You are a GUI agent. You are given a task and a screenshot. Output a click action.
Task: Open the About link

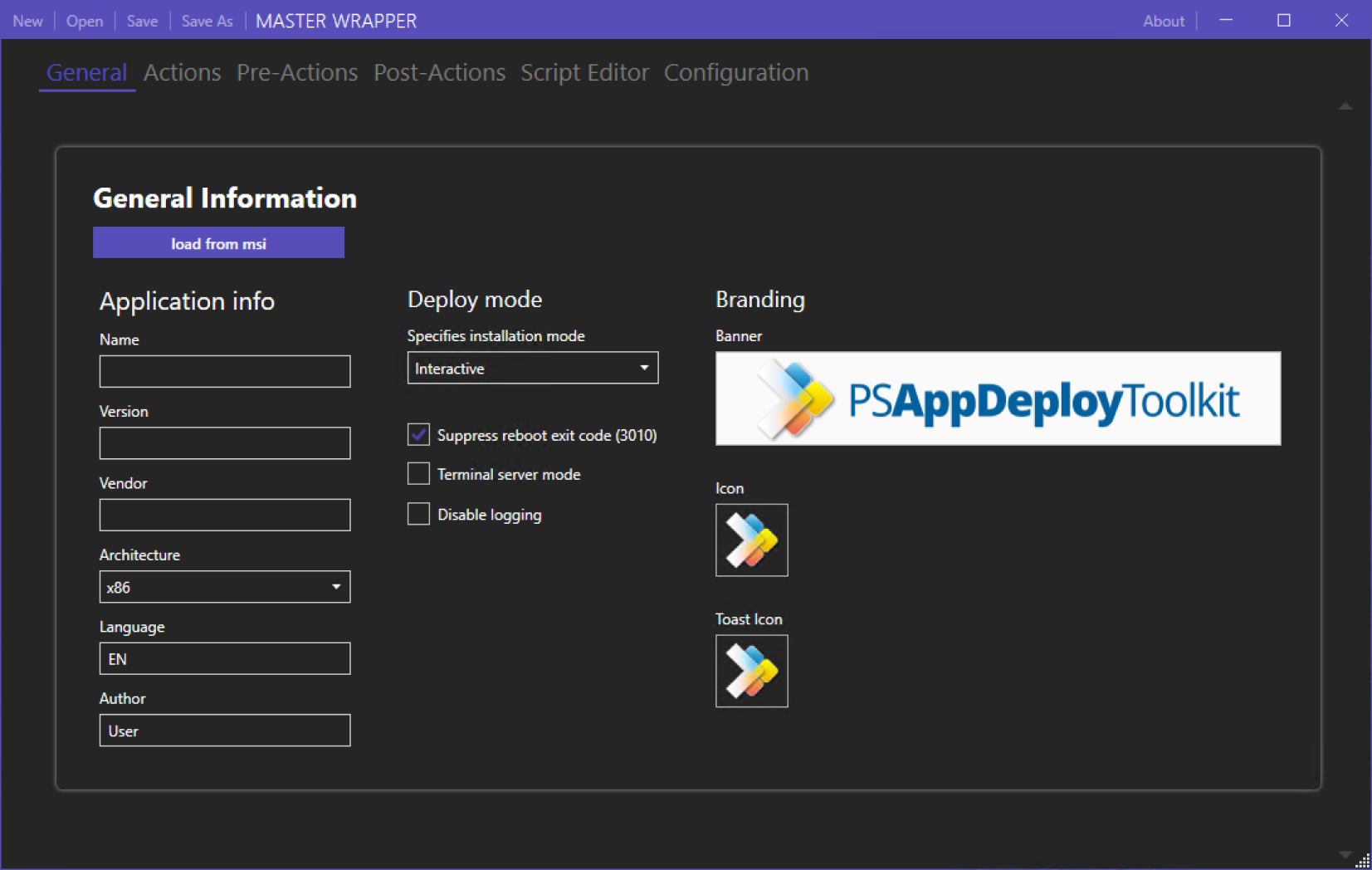point(1163,21)
